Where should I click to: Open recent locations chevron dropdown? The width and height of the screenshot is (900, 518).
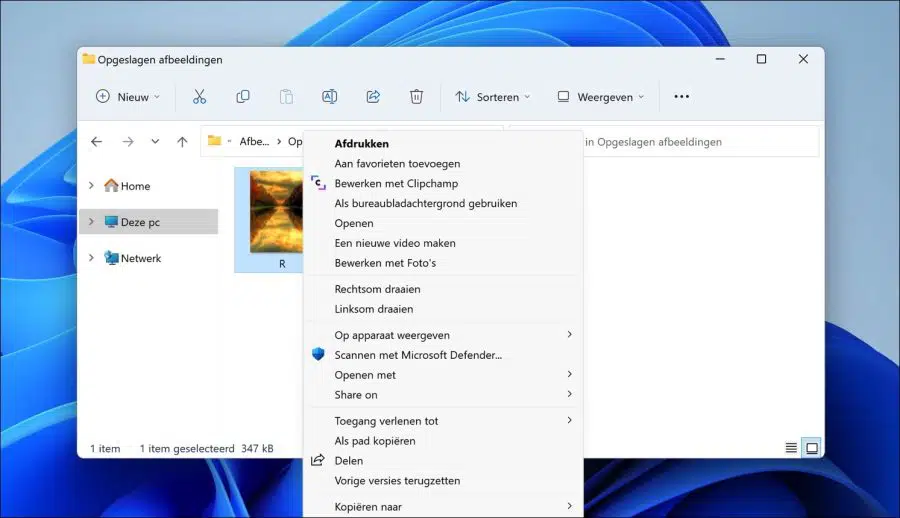[x=155, y=141]
